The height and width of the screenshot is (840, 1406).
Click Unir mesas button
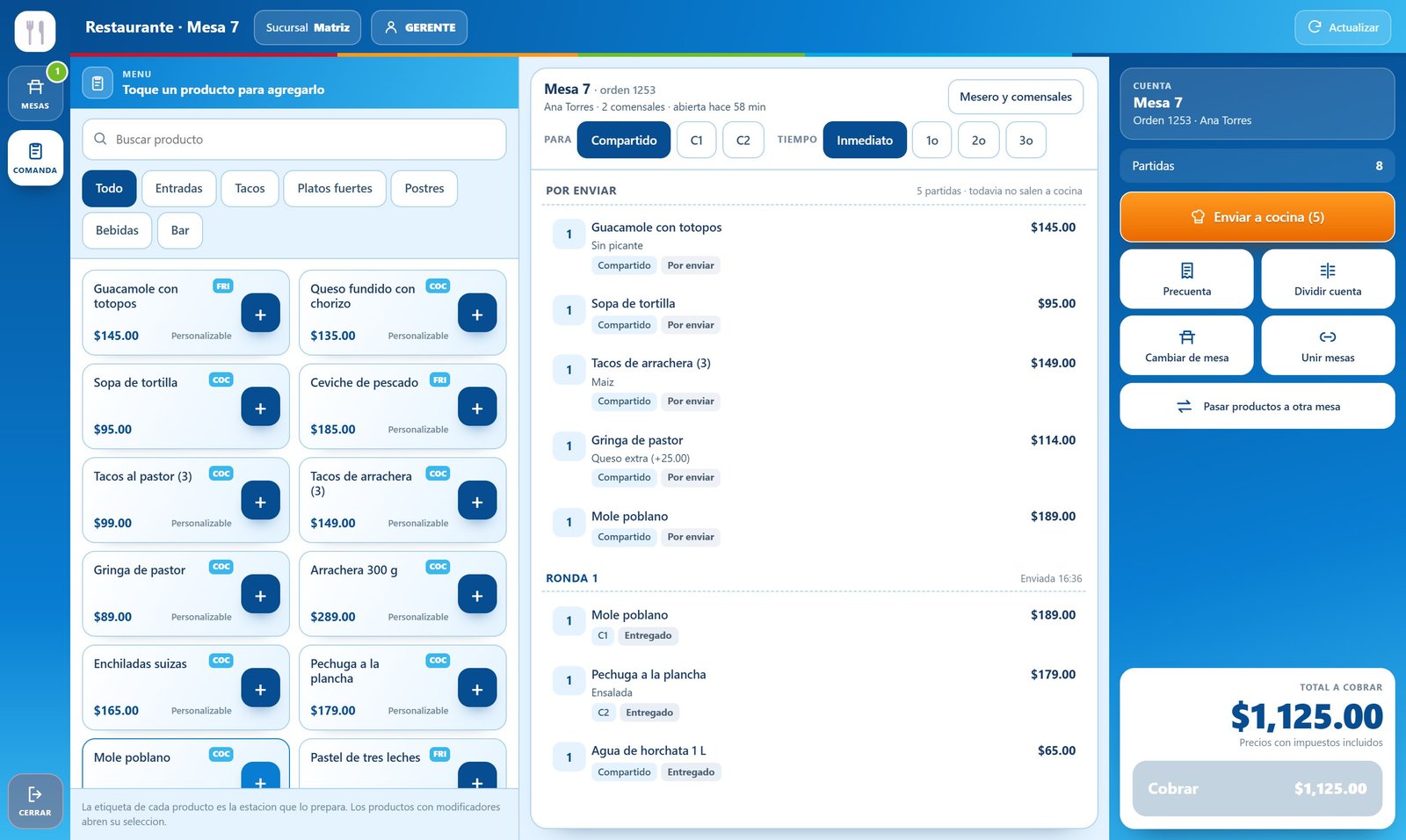(x=1328, y=345)
